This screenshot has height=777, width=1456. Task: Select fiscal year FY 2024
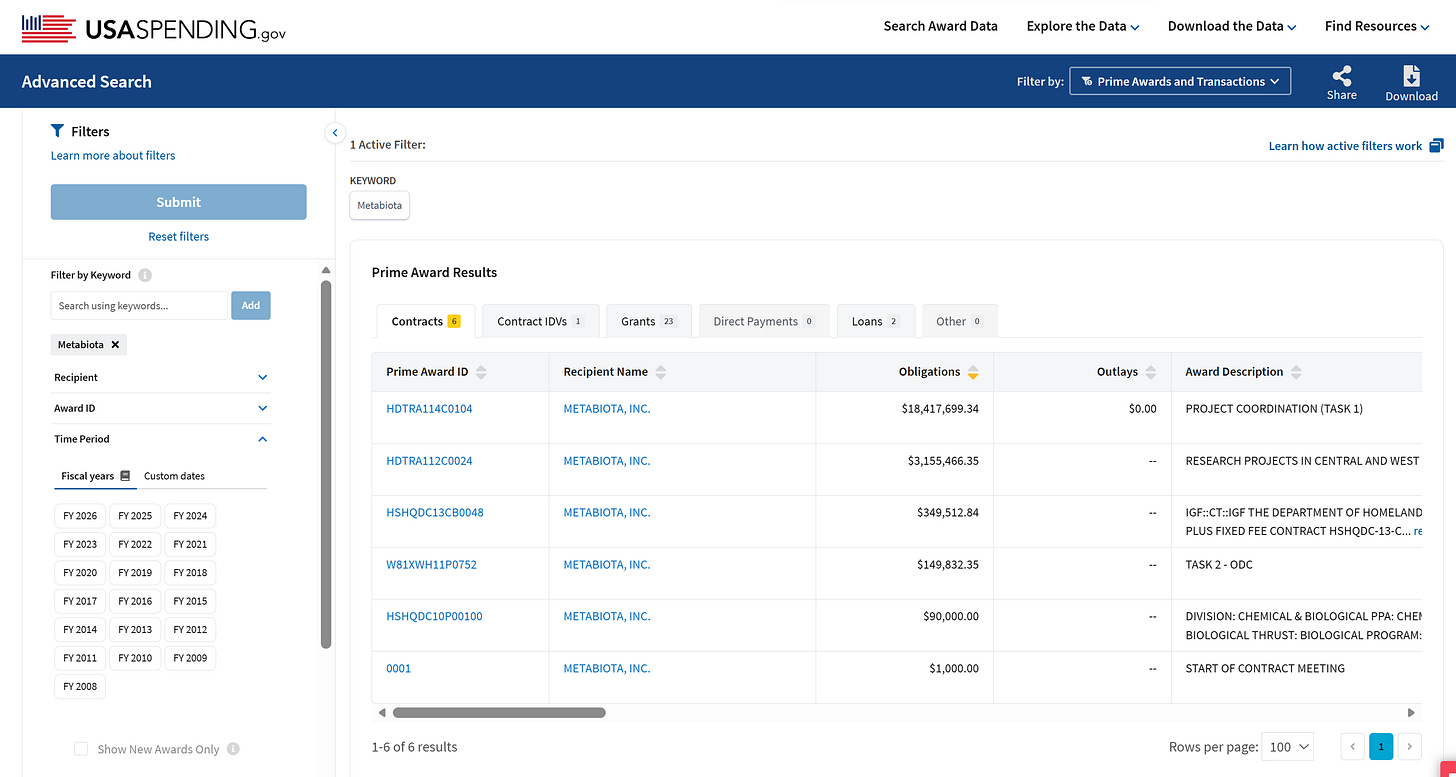point(190,516)
